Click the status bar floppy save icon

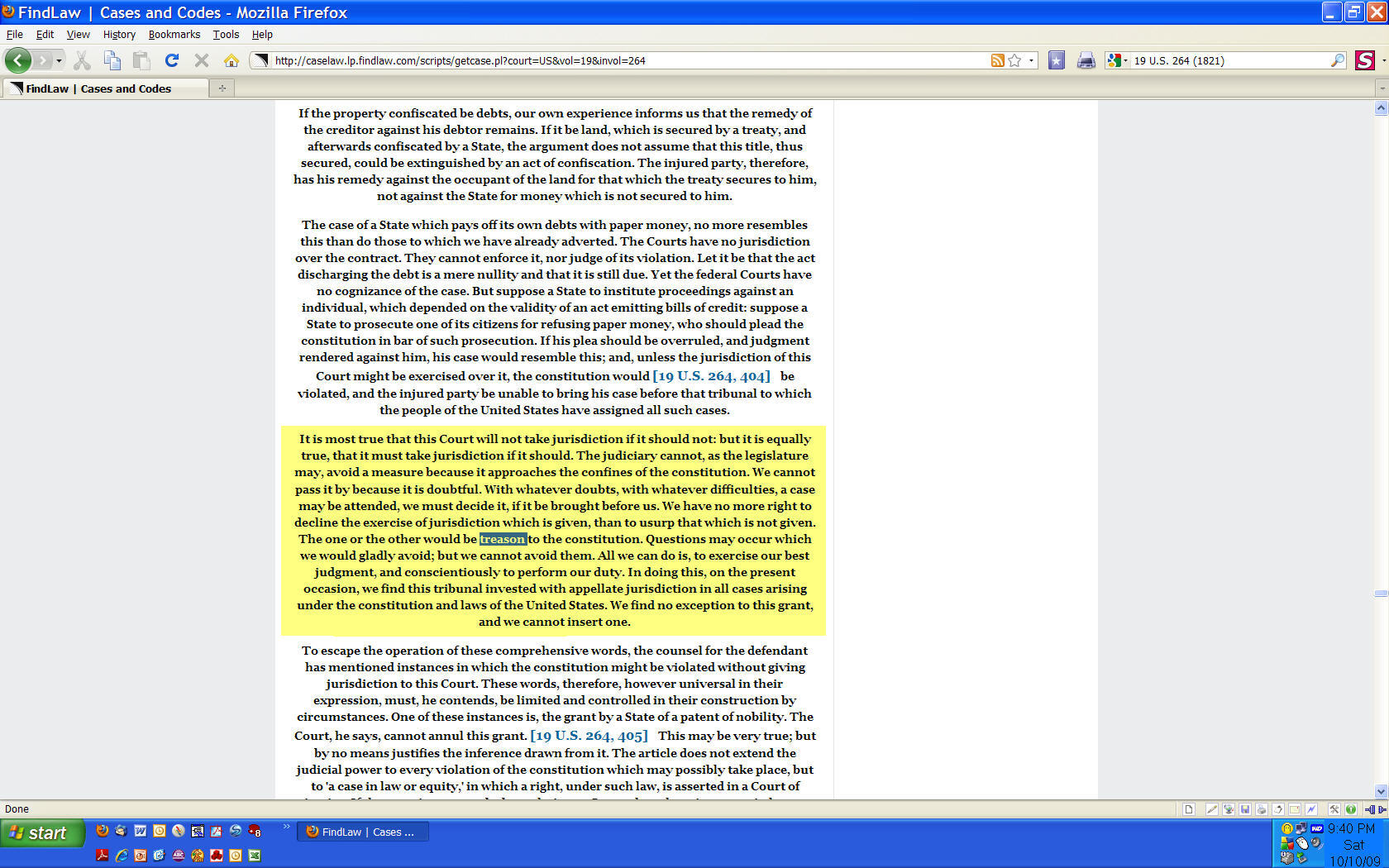pyautogui.click(x=1245, y=809)
